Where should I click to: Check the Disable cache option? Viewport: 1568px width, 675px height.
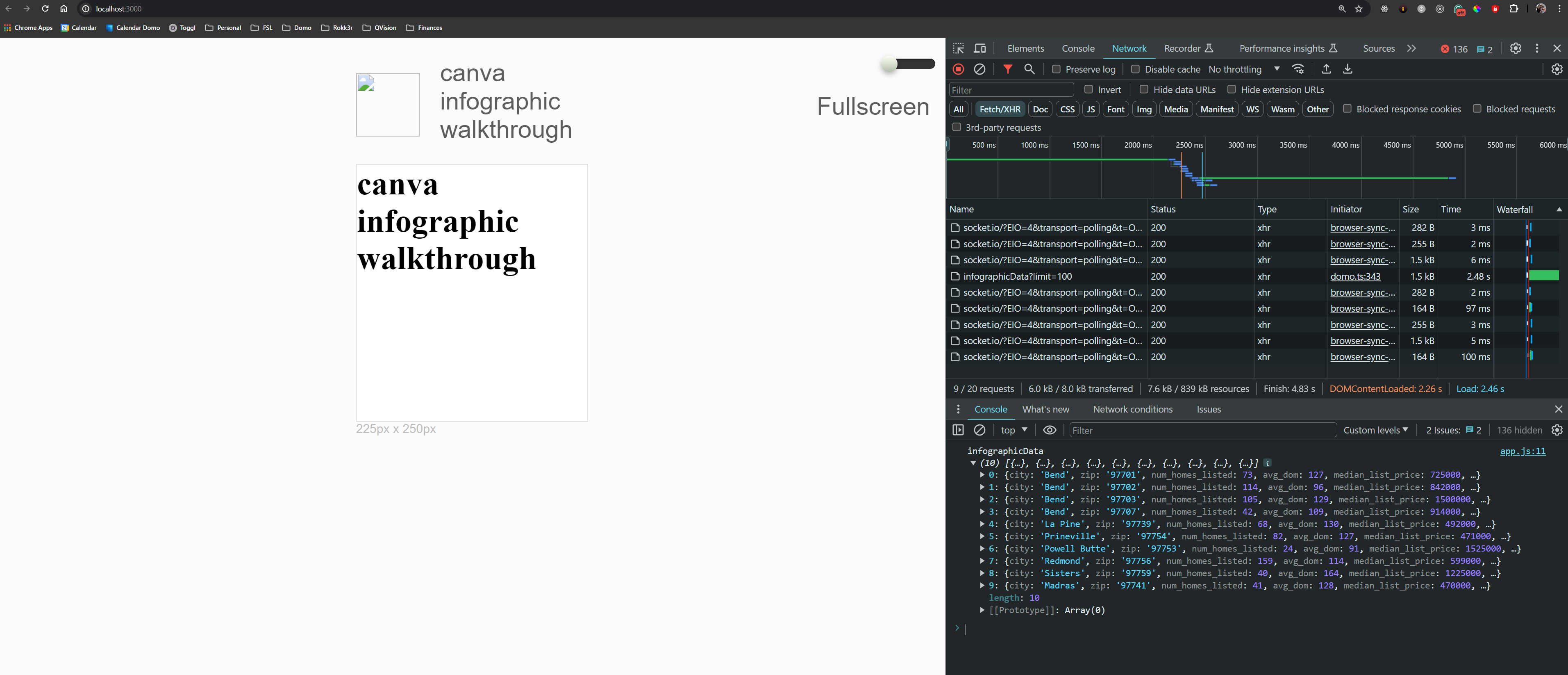1135,69
